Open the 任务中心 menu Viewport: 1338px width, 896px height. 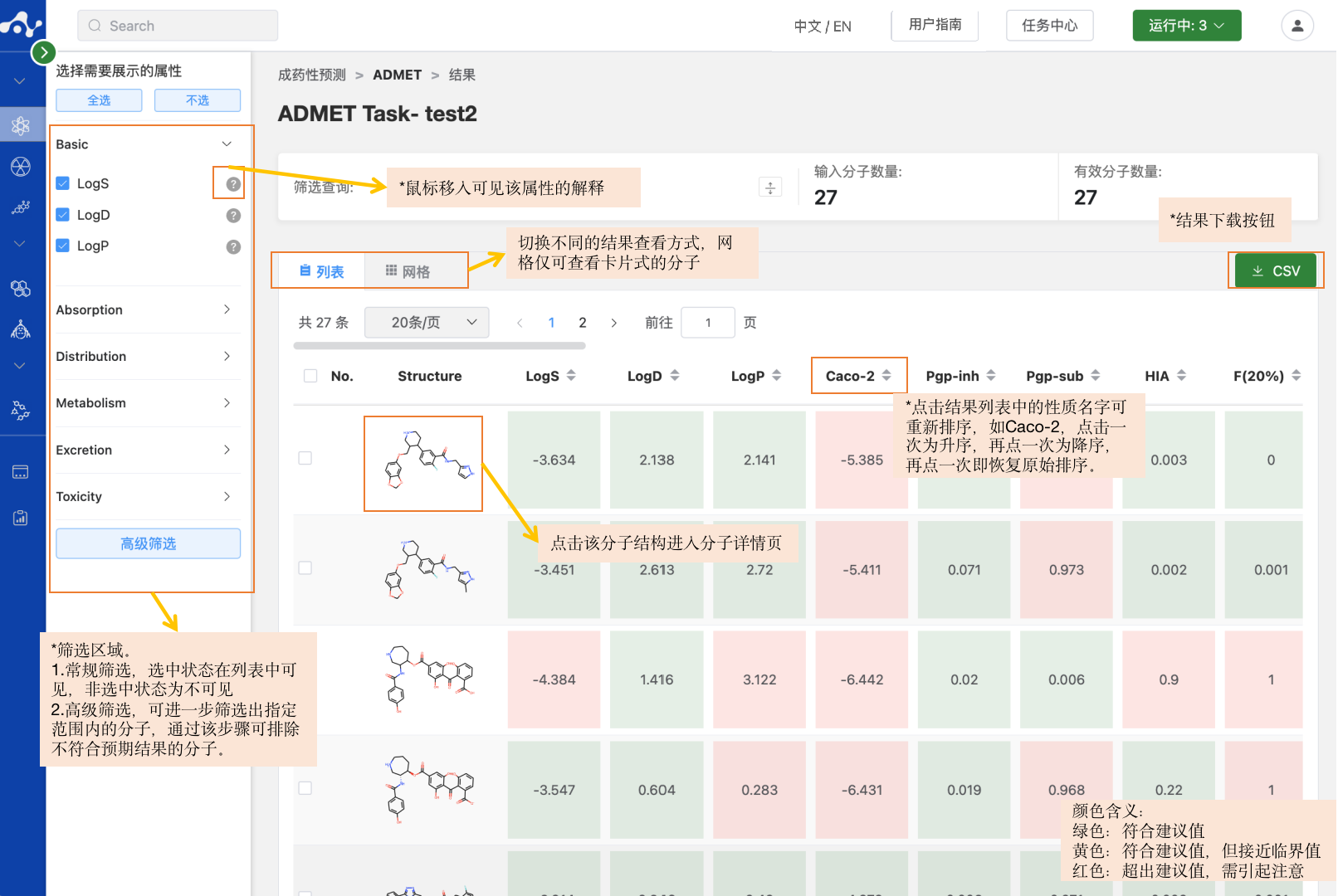point(1049,25)
